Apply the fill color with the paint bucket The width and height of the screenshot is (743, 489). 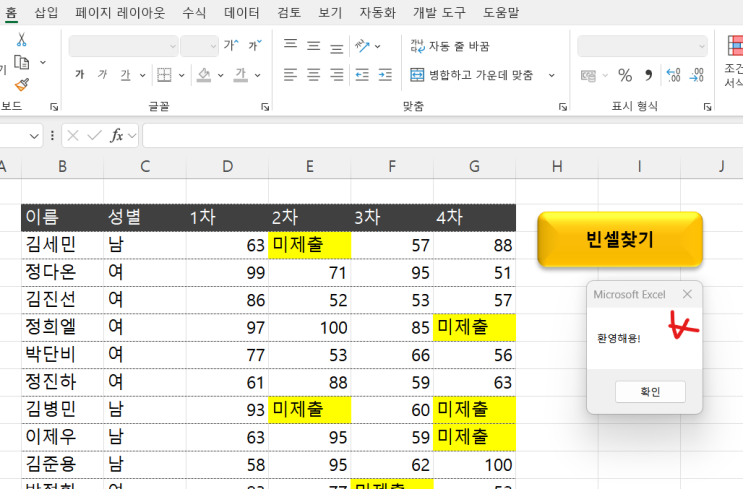coord(204,75)
